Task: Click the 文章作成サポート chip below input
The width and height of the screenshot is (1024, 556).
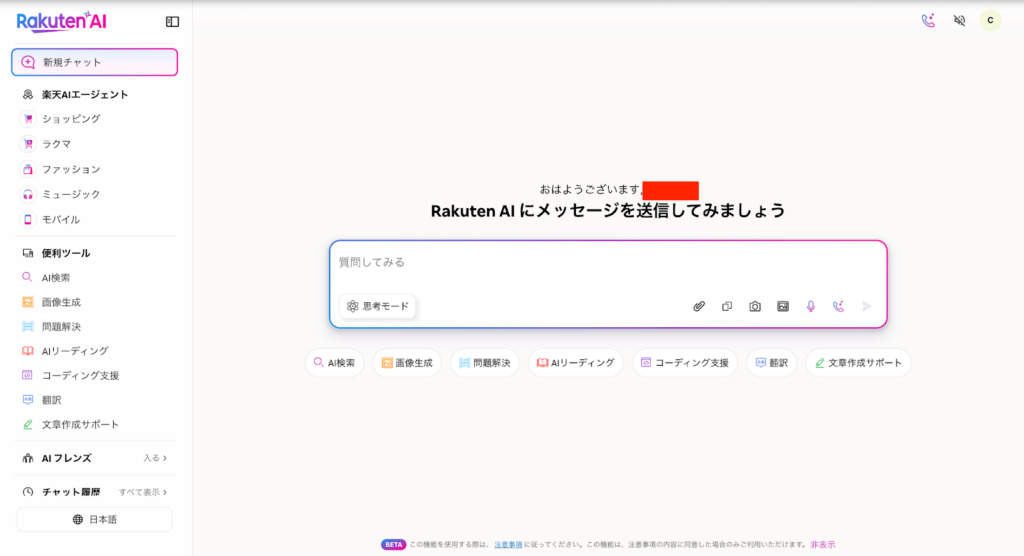Action: (858, 363)
